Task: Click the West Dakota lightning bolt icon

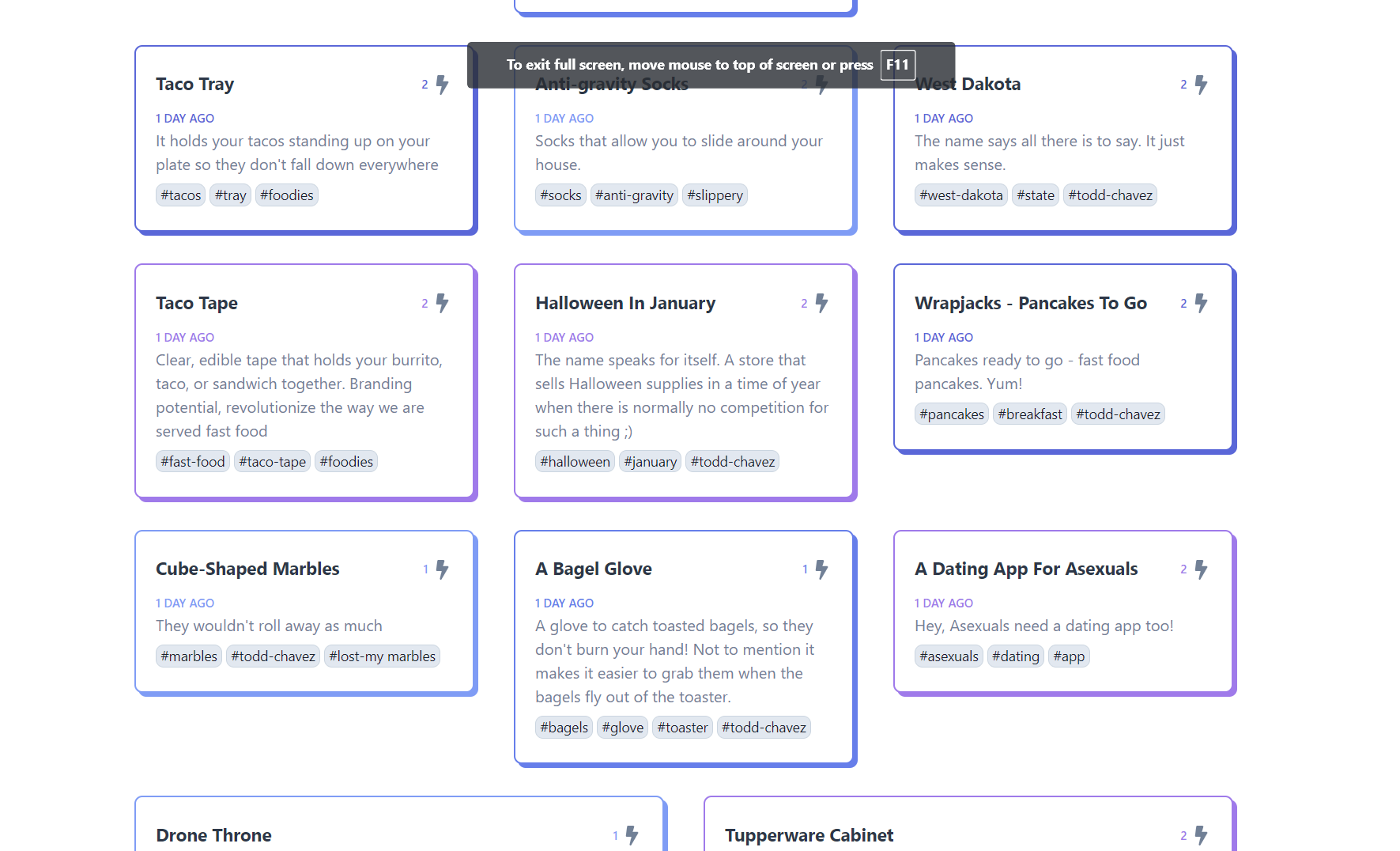Action: tap(1201, 85)
